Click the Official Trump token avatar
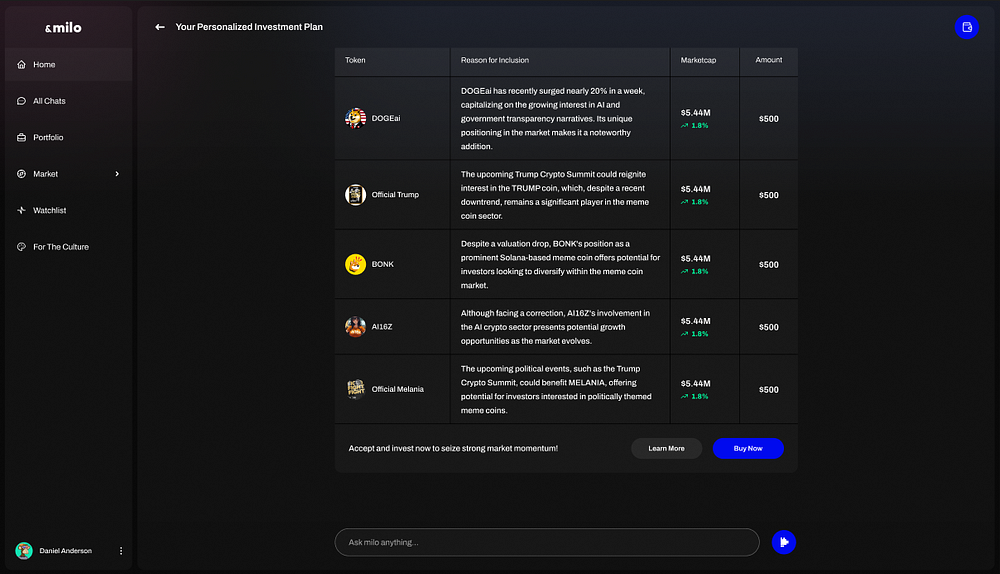Image resolution: width=1000 pixels, height=574 pixels. pos(355,195)
